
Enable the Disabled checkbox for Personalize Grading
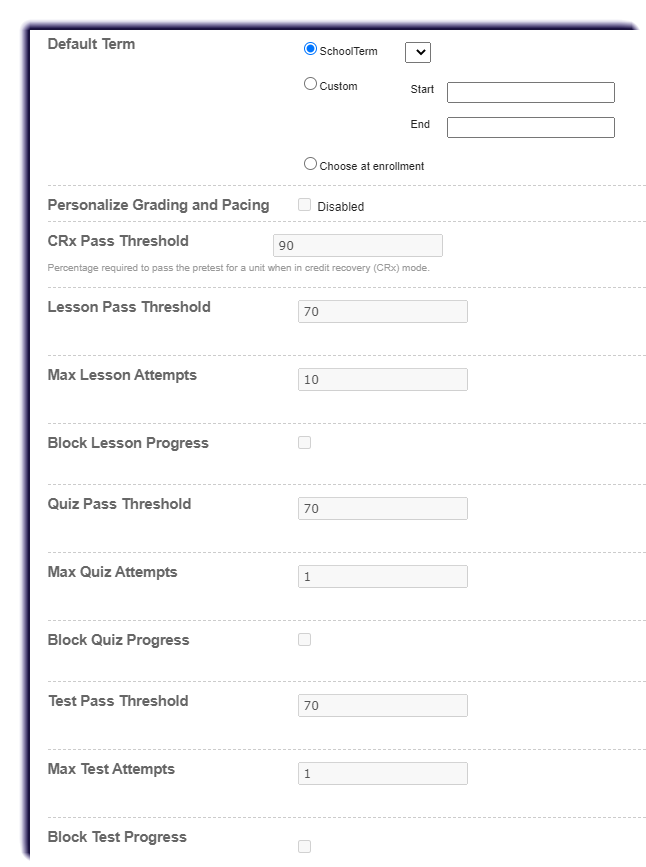(305, 204)
